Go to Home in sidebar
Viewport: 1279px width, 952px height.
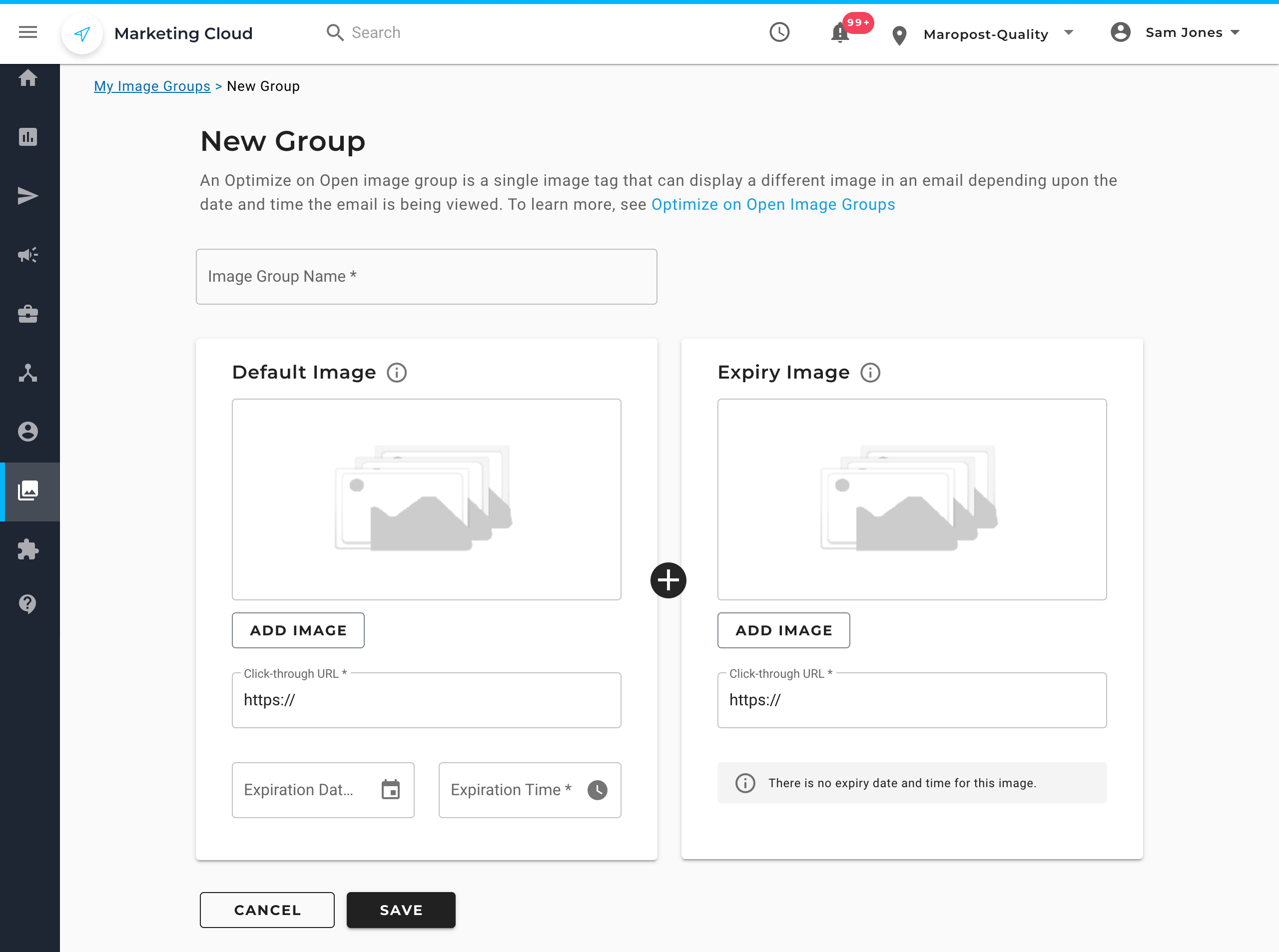(x=27, y=78)
